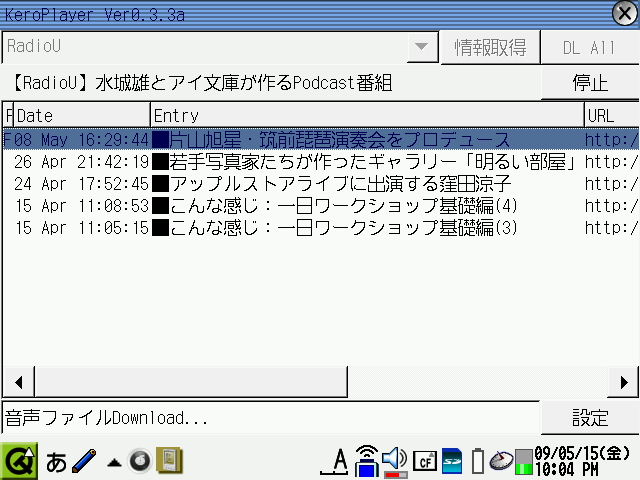Click the battery status icon
Screen dimensions: 640x480
(x=478, y=461)
